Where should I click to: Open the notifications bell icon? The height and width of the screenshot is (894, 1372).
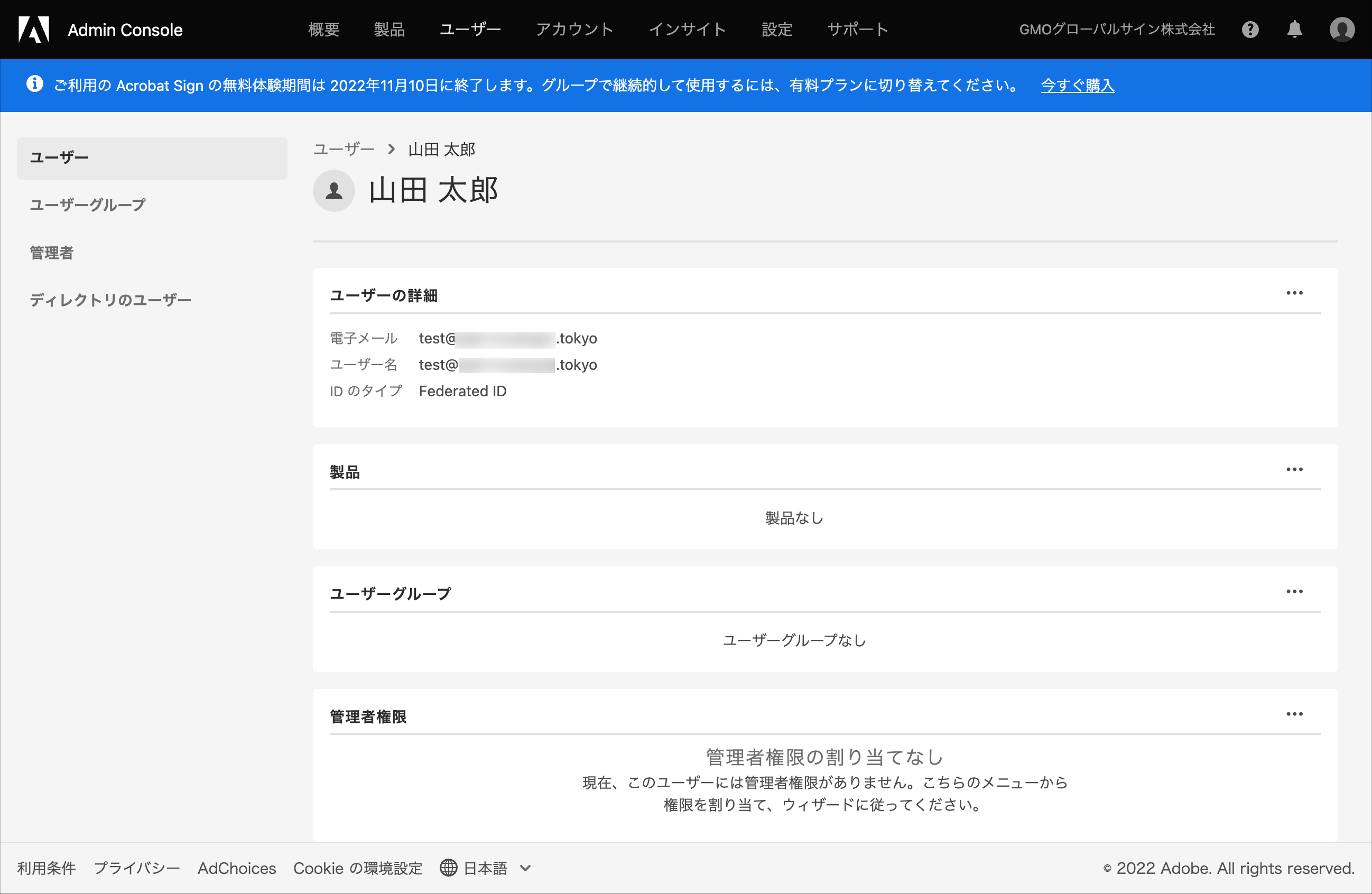pyautogui.click(x=1295, y=30)
